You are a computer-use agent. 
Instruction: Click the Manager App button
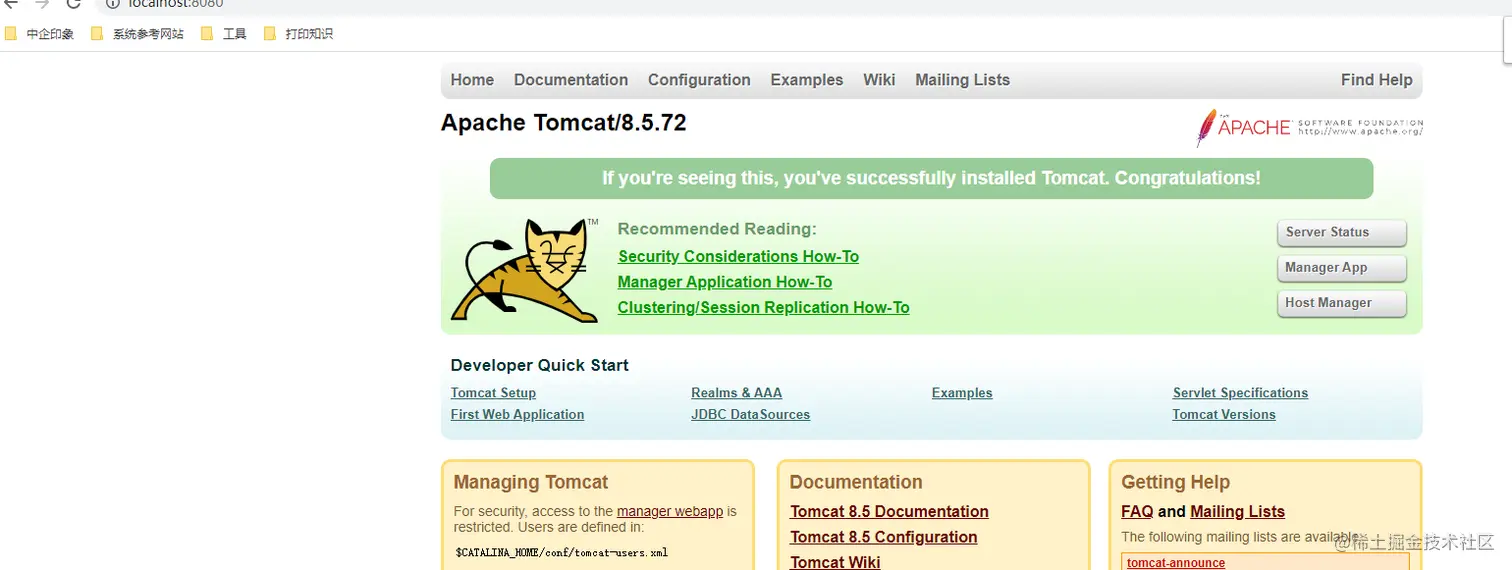(x=1342, y=268)
